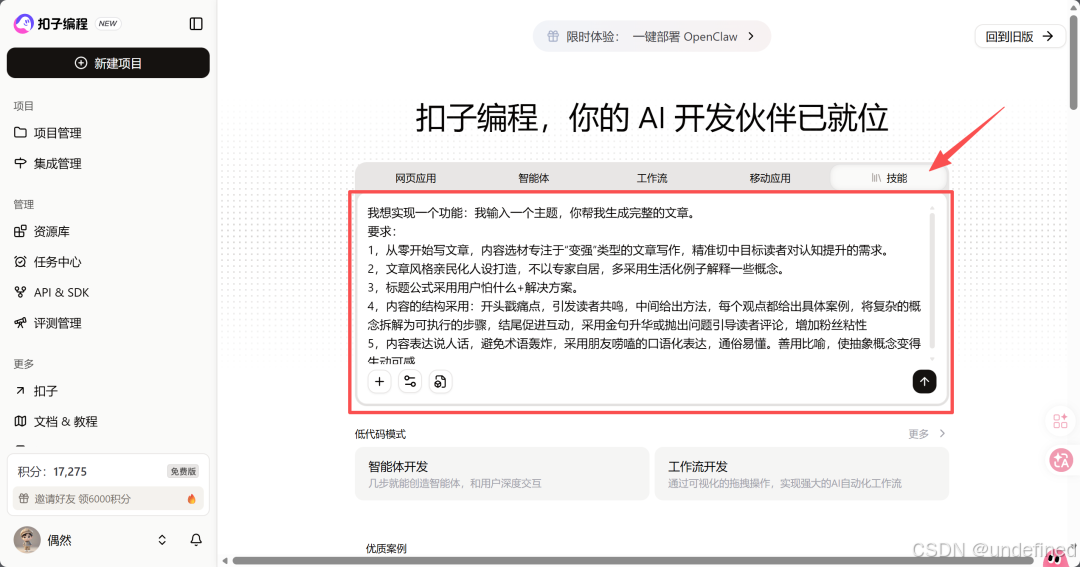Switch to the 工作流 tab

[652, 178]
